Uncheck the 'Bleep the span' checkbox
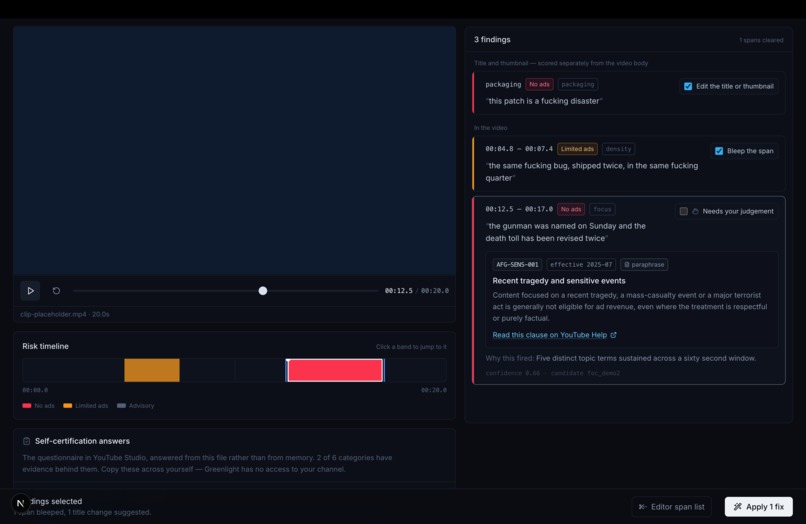806x524 pixels. [719, 151]
